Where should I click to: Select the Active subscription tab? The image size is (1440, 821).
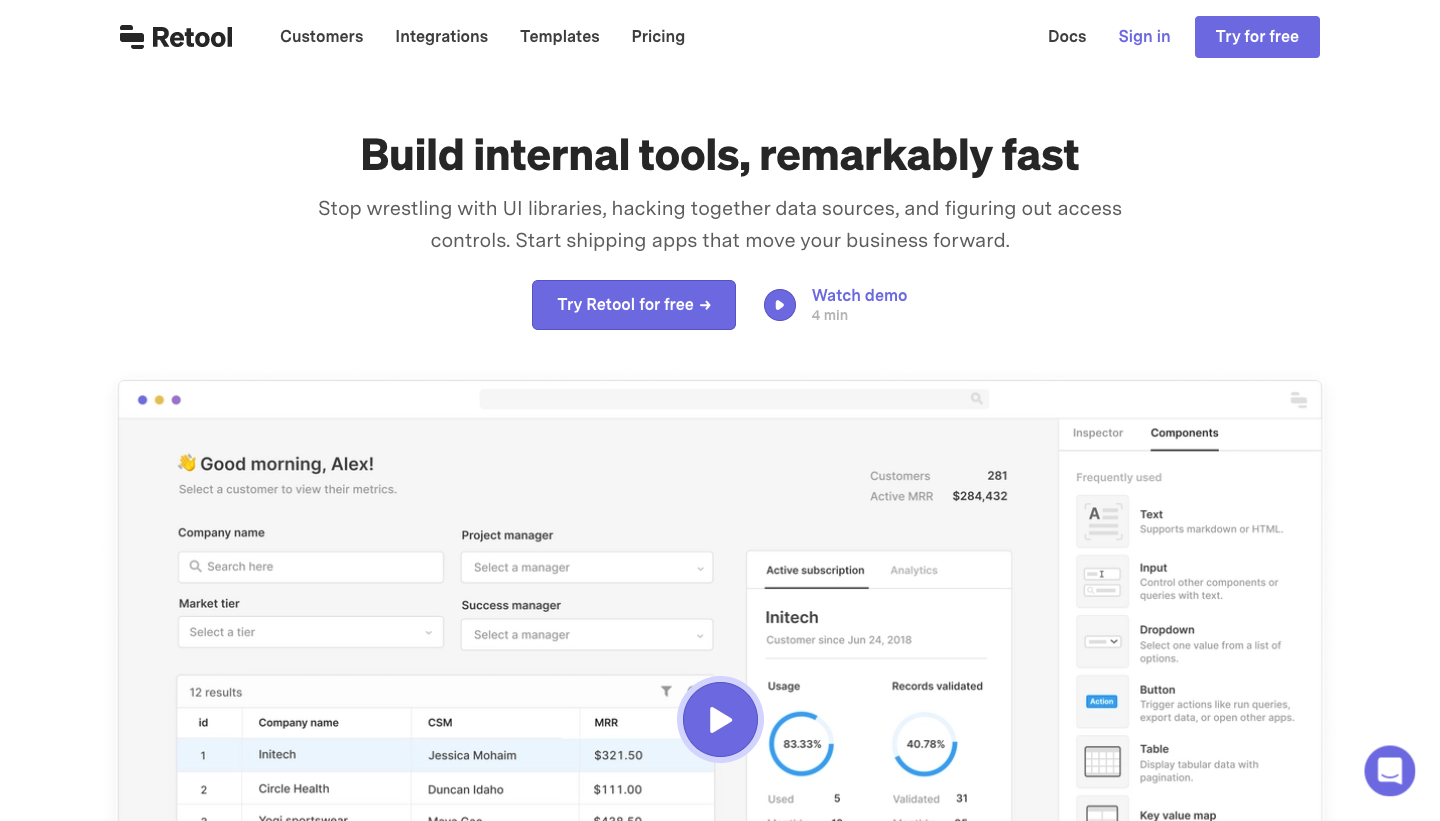pyautogui.click(x=815, y=570)
